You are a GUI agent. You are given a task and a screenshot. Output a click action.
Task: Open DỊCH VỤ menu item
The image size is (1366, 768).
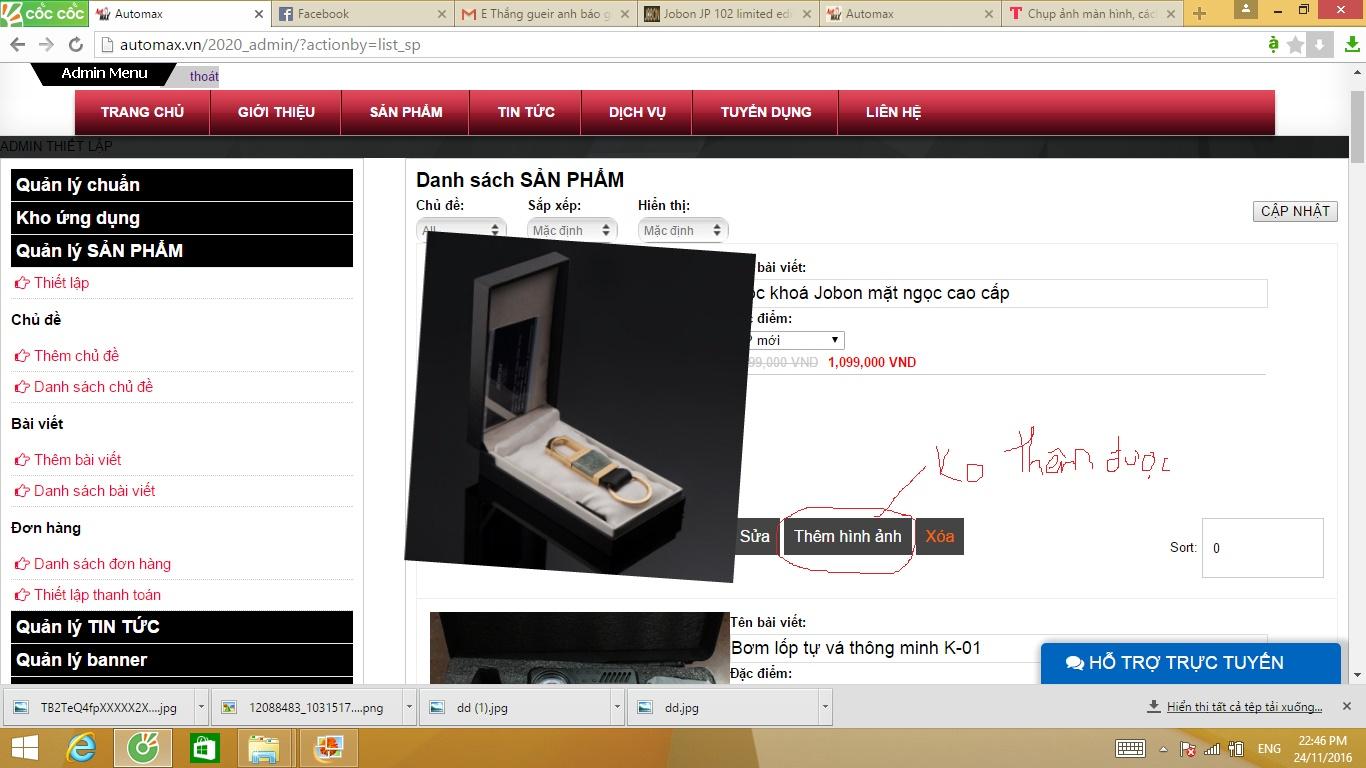[x=637, y=112]
